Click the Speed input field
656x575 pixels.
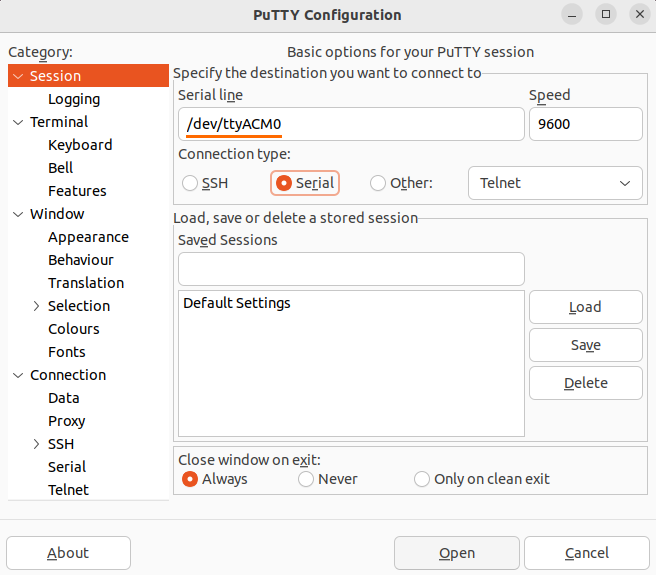[586, 124]
